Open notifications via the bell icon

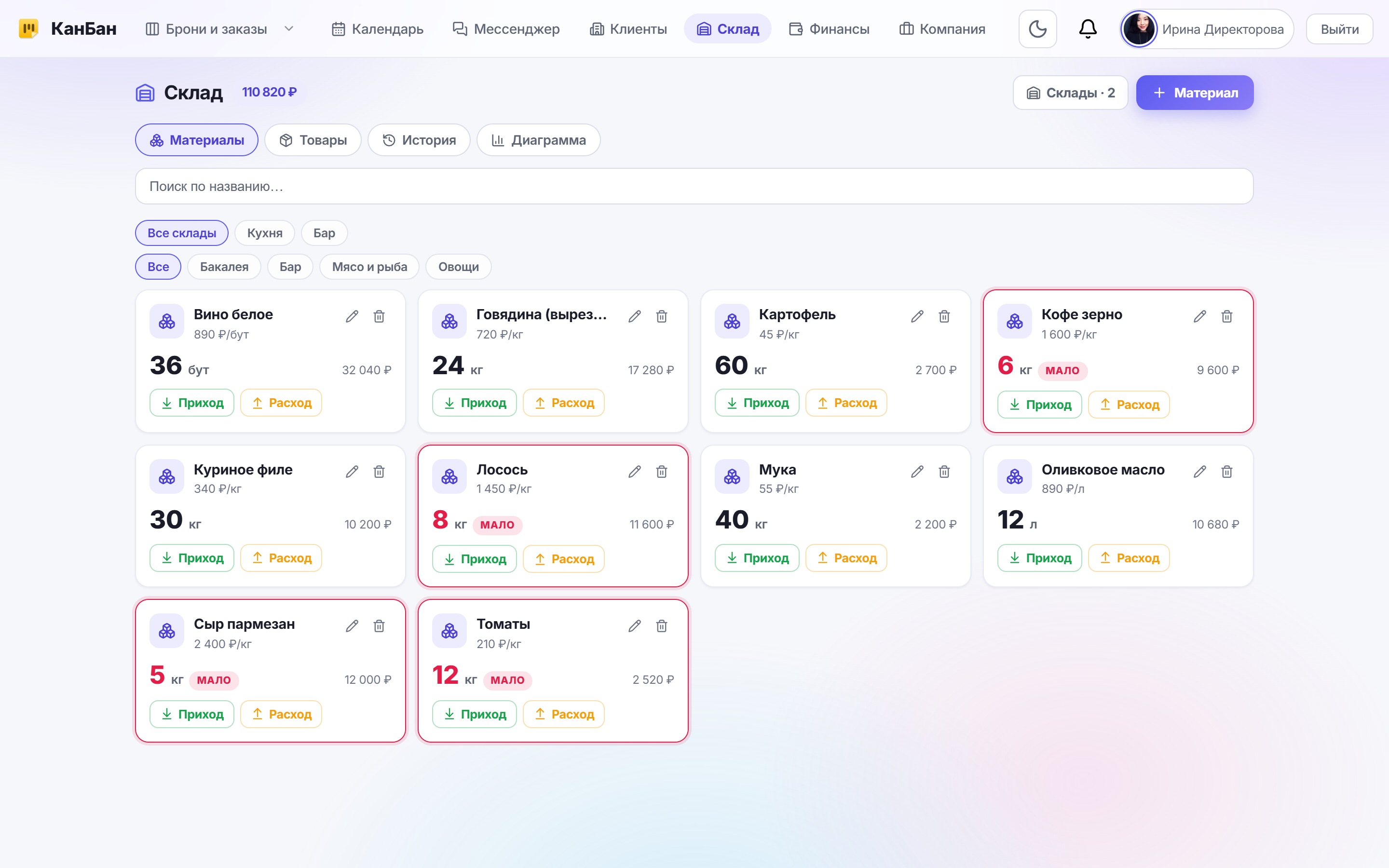pyautogui.click(x=1088, y=29)
